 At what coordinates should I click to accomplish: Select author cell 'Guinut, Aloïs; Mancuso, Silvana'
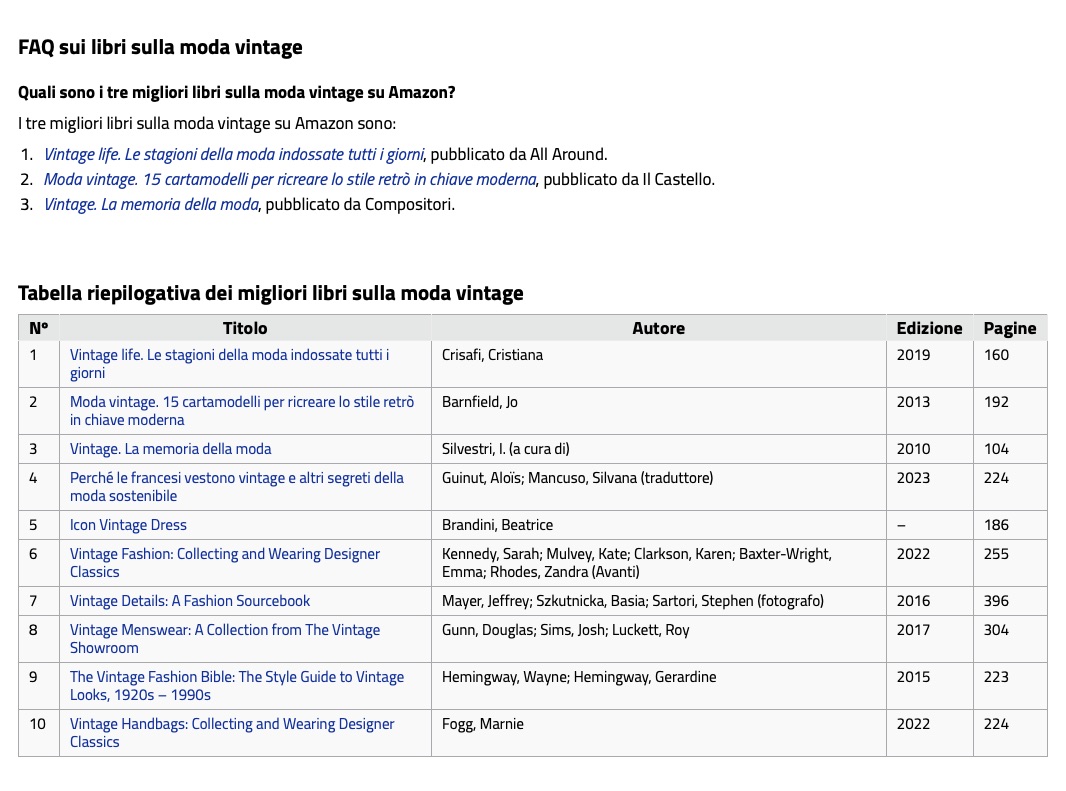(x=659, y=487)
